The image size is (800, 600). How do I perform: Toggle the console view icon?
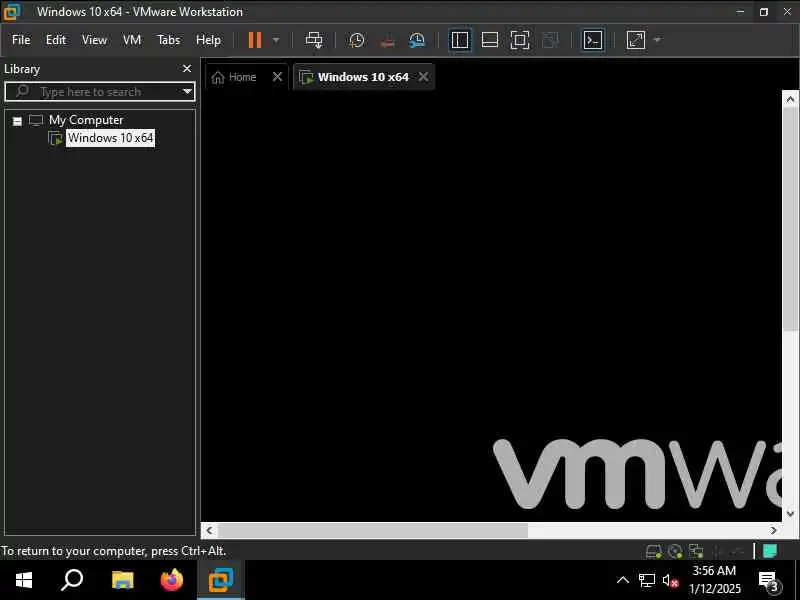click(x=593, y=40)
